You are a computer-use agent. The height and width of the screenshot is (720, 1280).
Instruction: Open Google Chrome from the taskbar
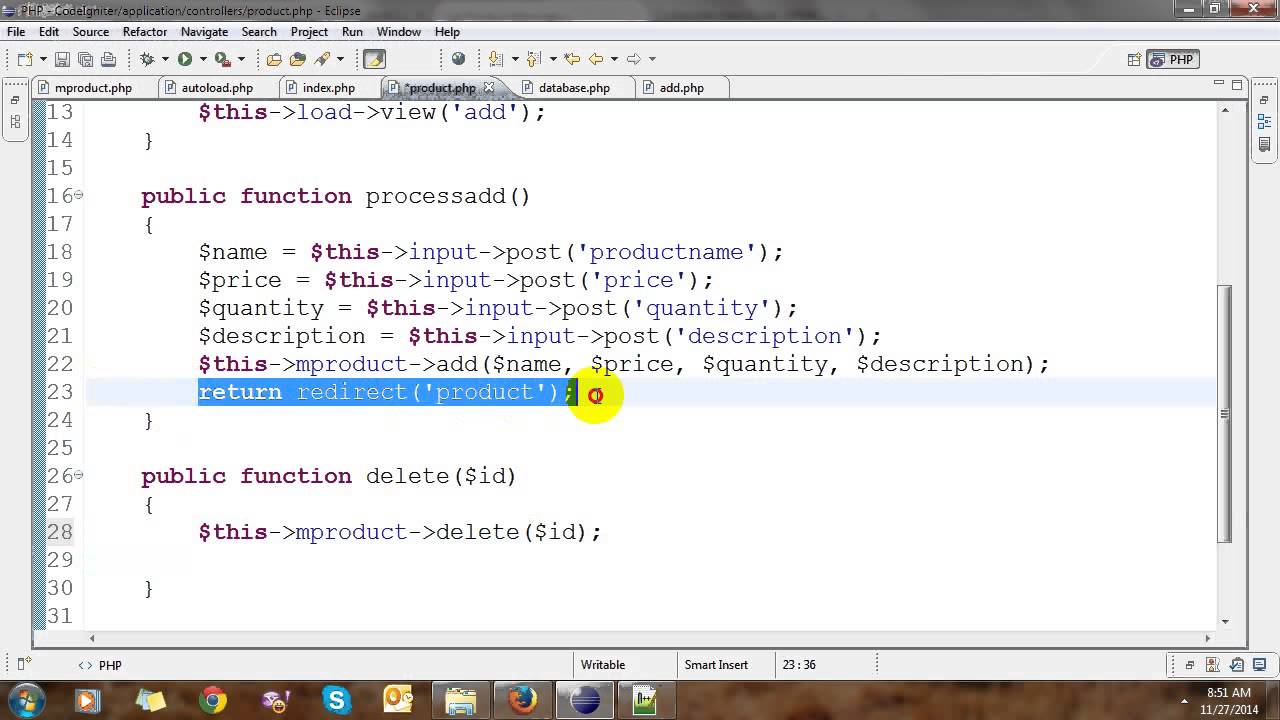point(212,700)
